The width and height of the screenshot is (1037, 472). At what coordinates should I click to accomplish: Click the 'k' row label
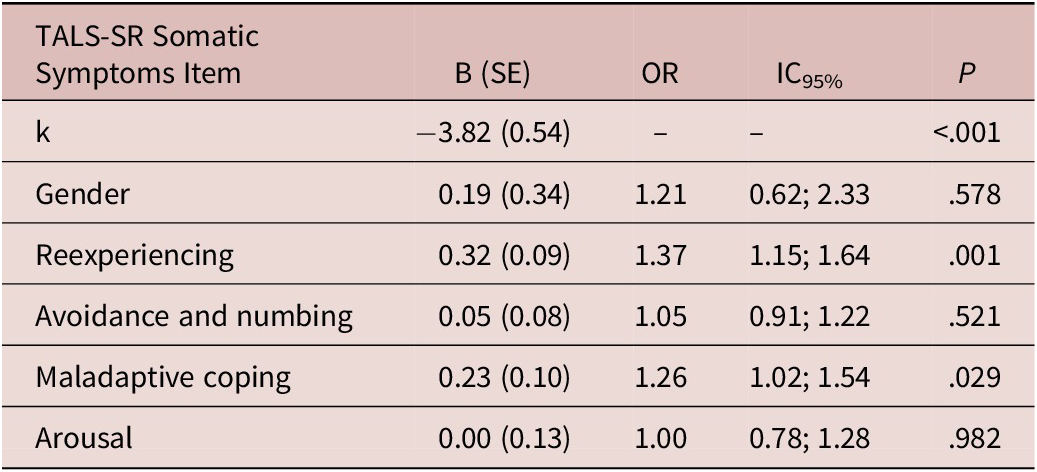coord(44,133)
